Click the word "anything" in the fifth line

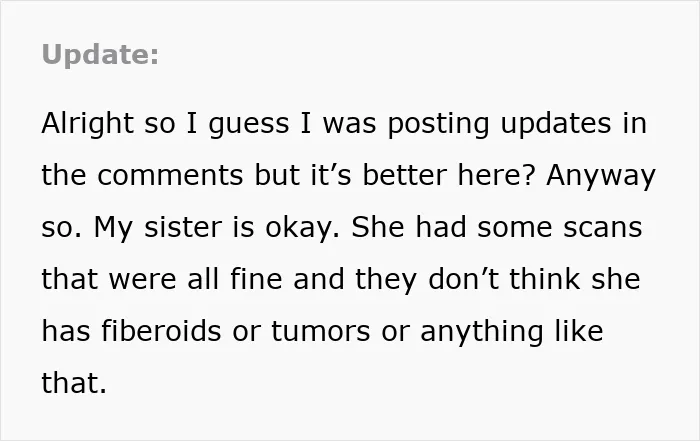click(x=482, y=332)
